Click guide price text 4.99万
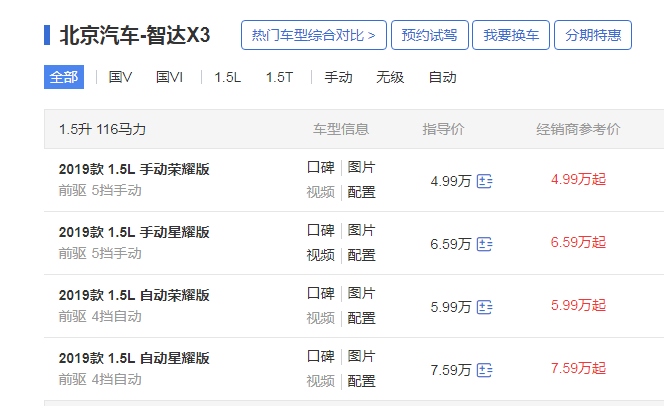664x406 pixels. pyautogui.click(x=451, y=181)
